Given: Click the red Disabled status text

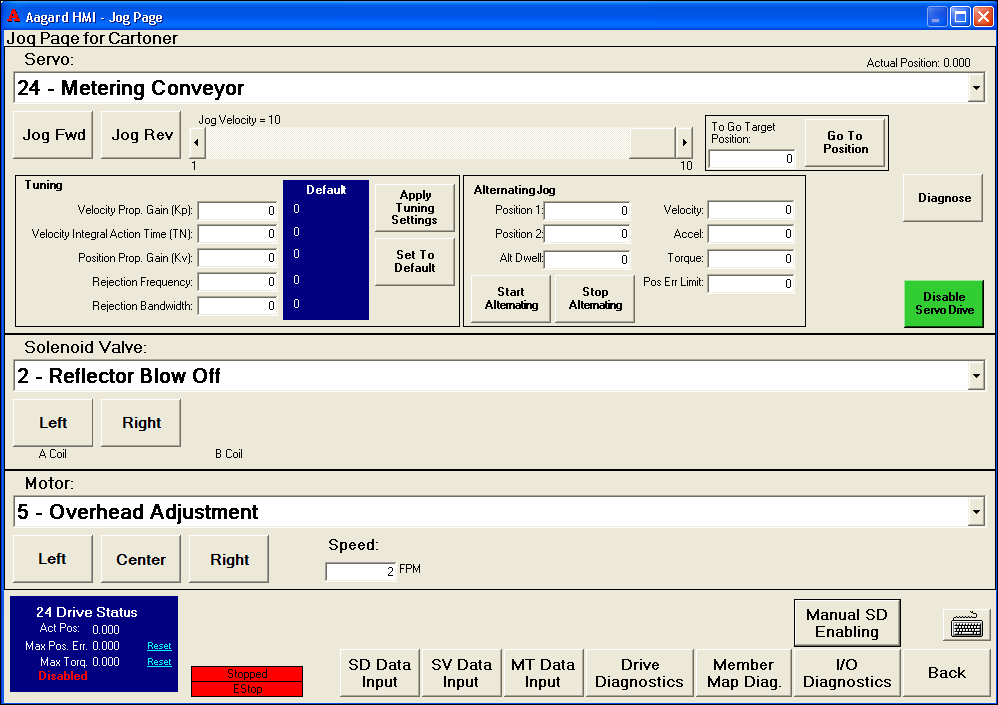Looking at the screenshot, I should (x=62, y=676).
